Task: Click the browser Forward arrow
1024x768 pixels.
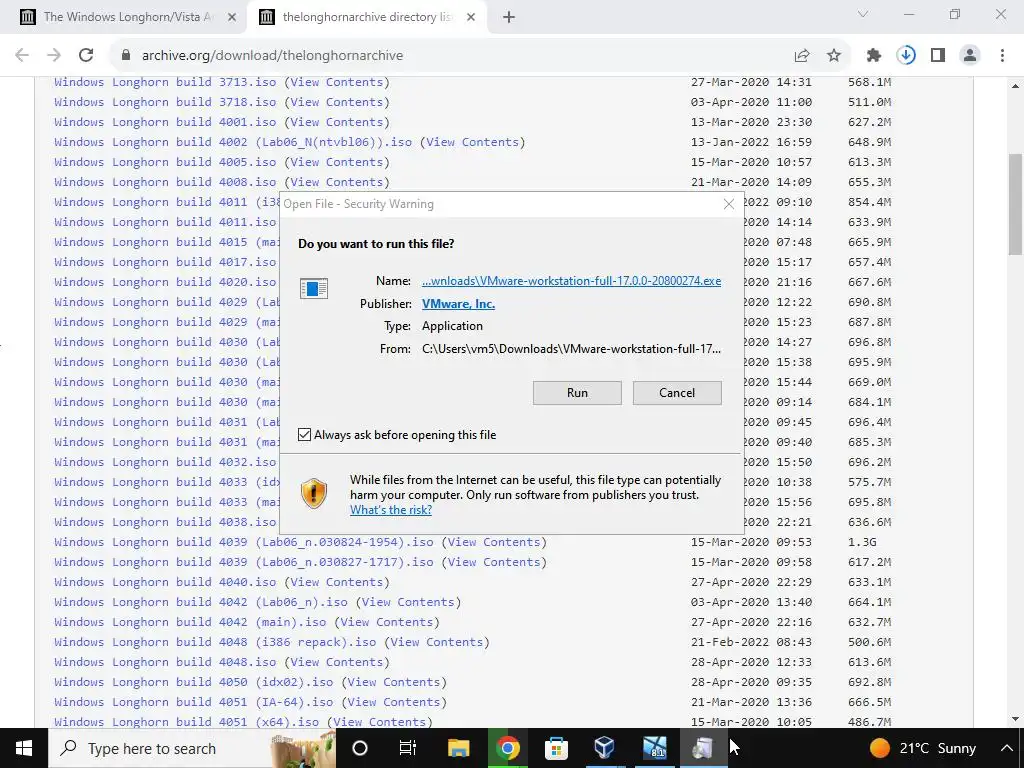Action: 54,56
